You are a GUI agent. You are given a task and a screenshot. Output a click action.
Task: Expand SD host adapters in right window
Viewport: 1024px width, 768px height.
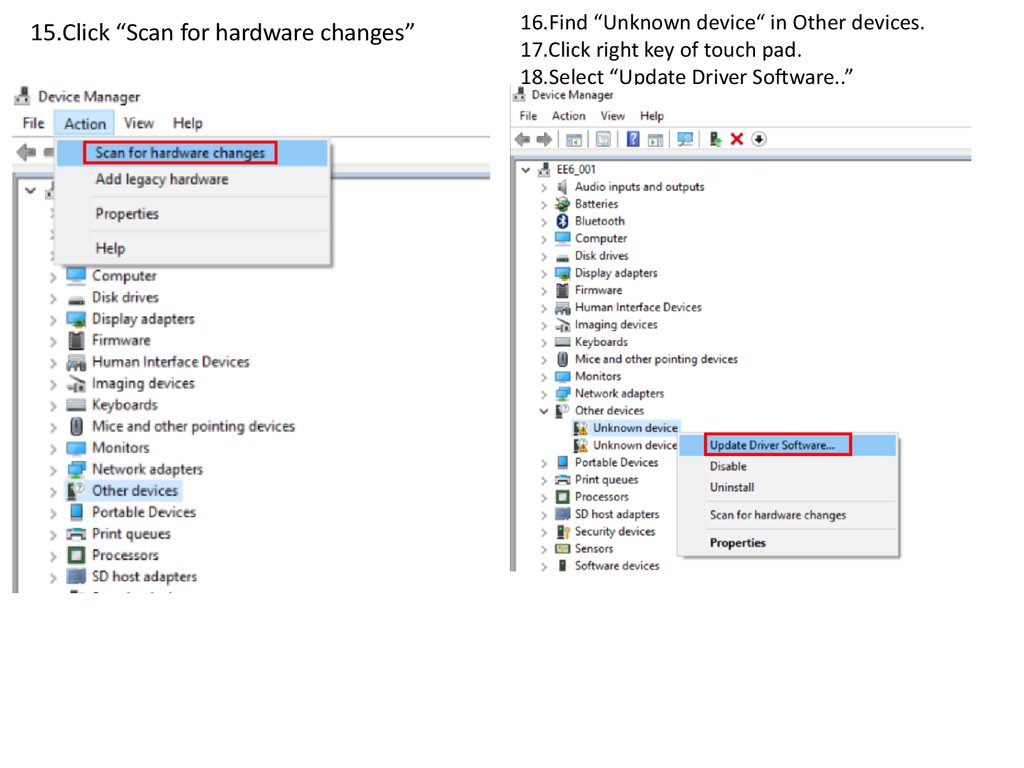544,515
